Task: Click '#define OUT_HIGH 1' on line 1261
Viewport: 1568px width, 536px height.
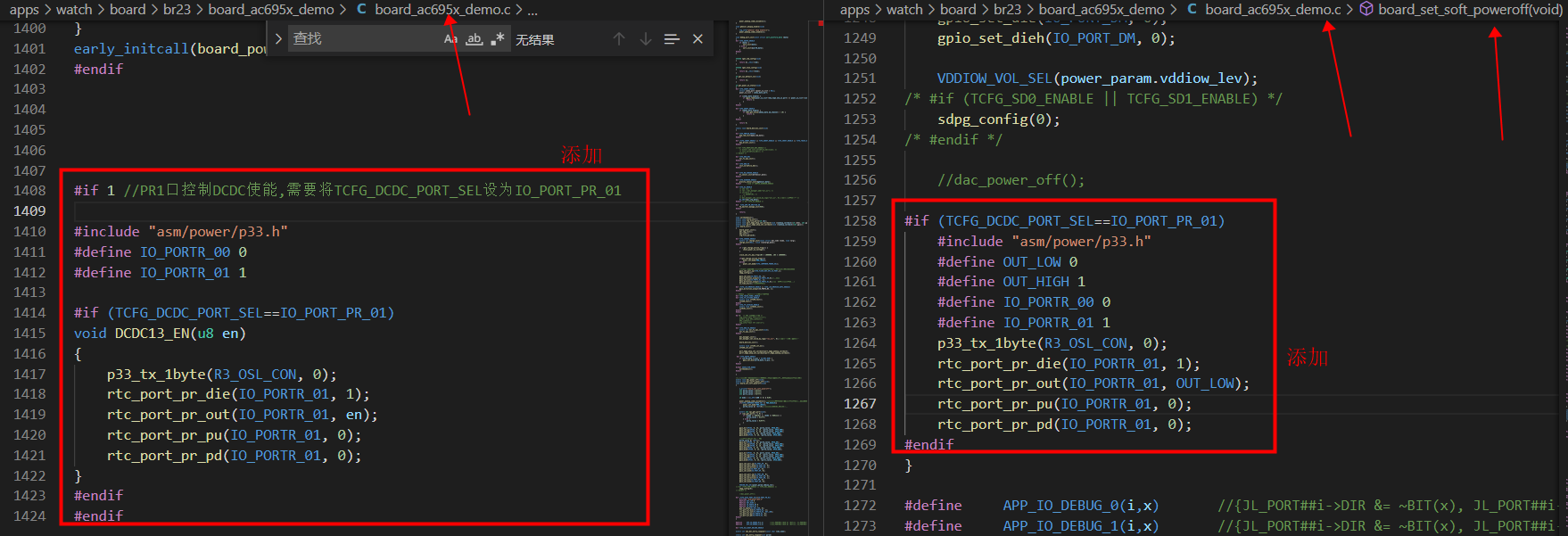Action: point(1011,282)
